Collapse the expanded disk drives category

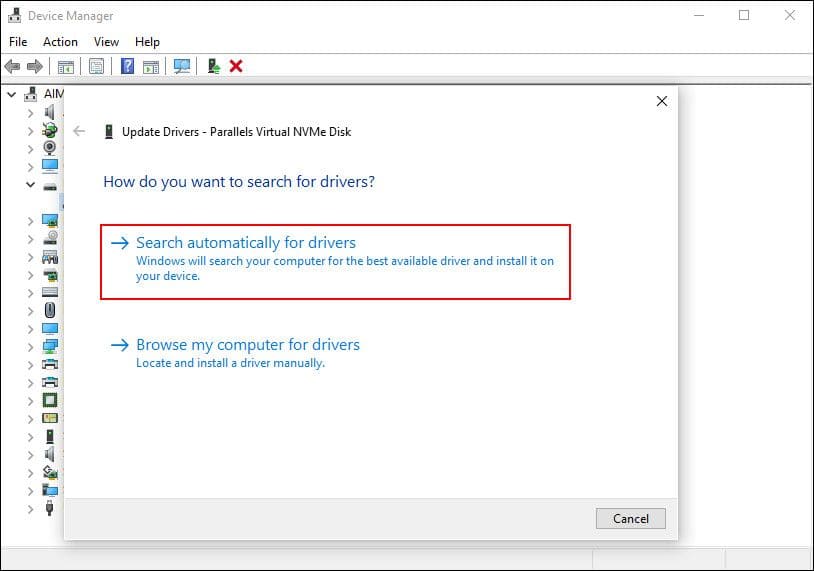pos(31,184)
